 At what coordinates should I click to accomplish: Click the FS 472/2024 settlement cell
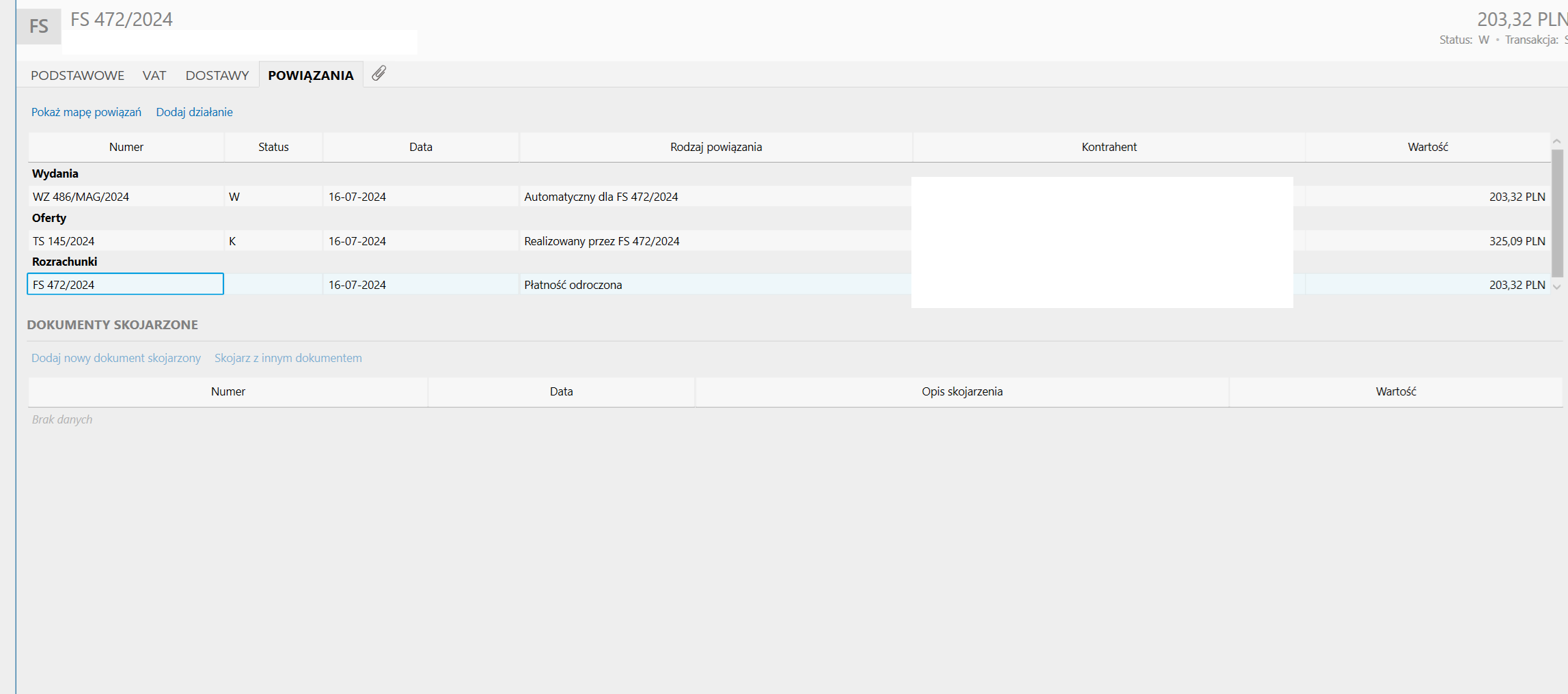coord(125,285)
